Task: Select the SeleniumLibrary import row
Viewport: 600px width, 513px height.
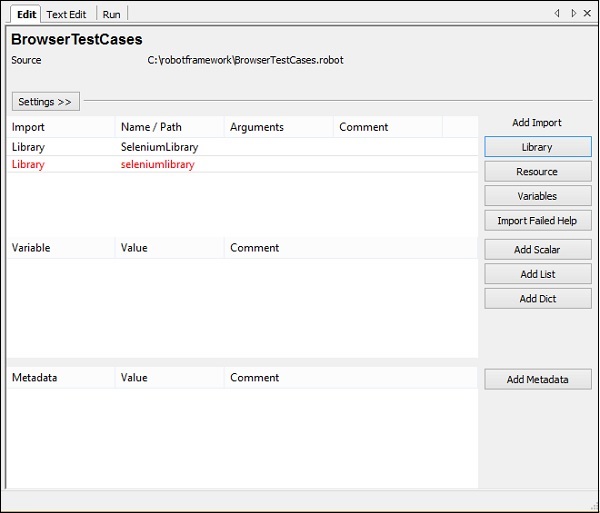Action: 158,147
